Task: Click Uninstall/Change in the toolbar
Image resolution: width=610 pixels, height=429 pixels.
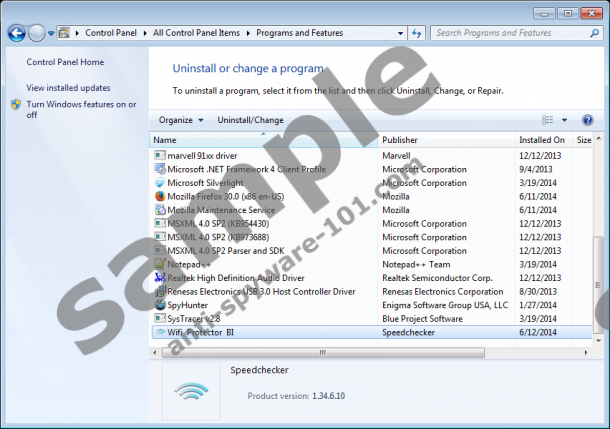Action: coord(250,120)
